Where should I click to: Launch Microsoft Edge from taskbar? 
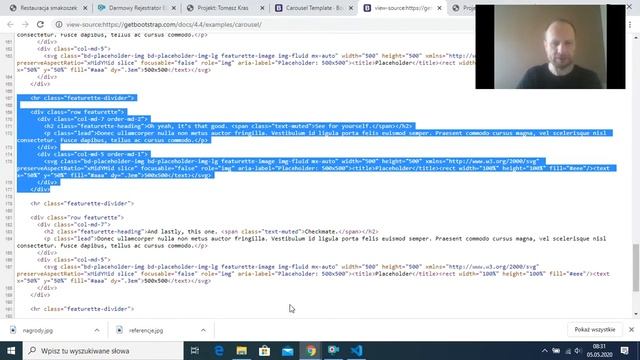coord(219,351)
